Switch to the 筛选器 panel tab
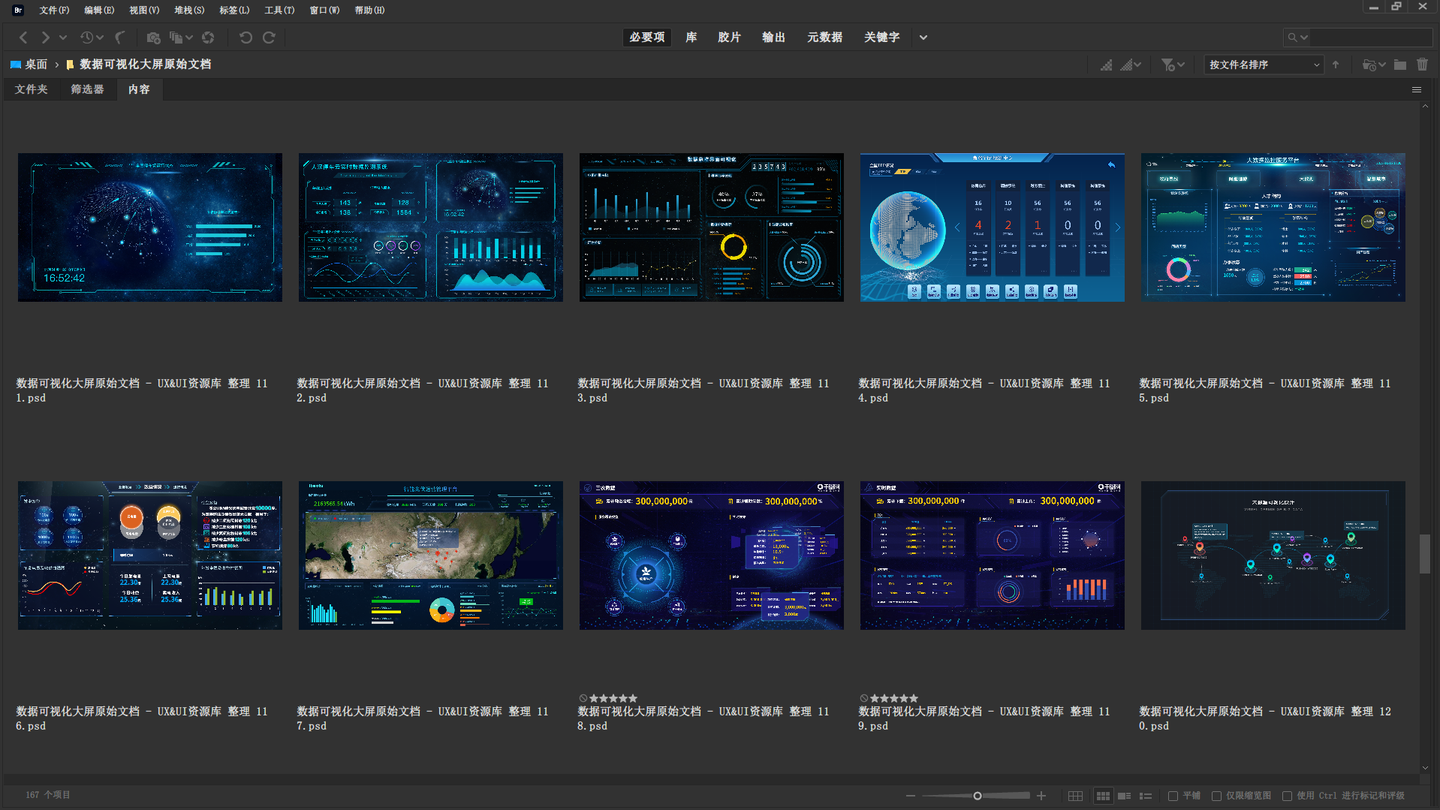The width and height of the screenshot is (1440, 810). pyautogui.click(x=87, y=89)
